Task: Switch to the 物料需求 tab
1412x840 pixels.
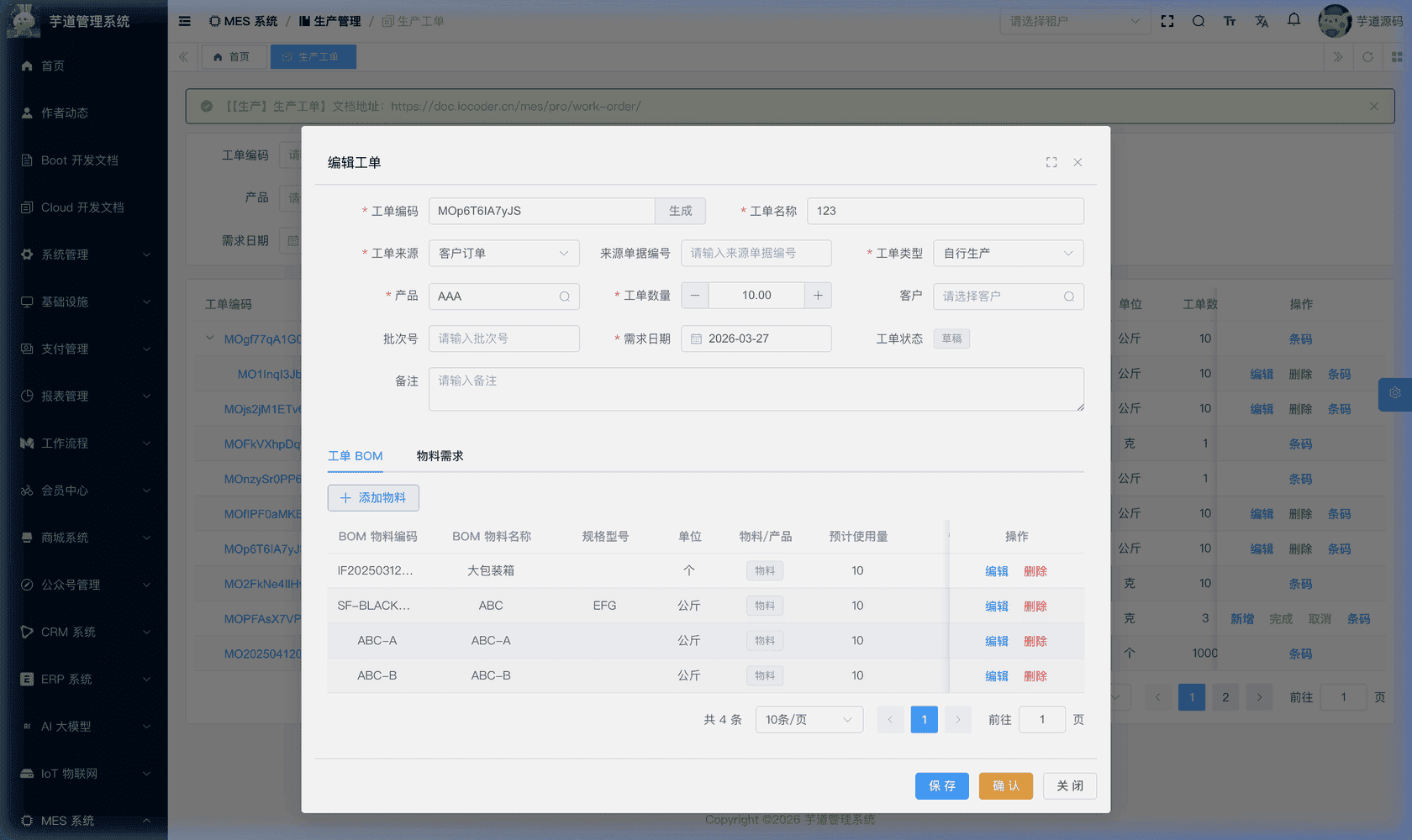Action: [439, 456]
